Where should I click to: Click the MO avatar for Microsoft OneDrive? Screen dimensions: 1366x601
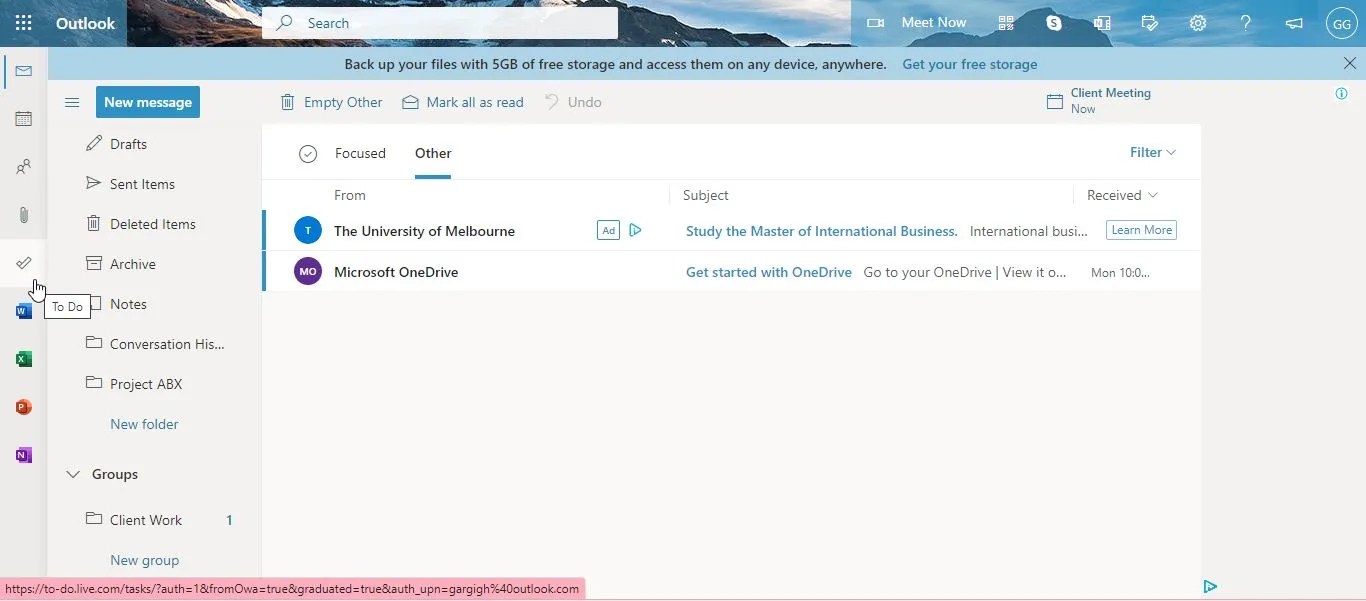tap(308, 271)
